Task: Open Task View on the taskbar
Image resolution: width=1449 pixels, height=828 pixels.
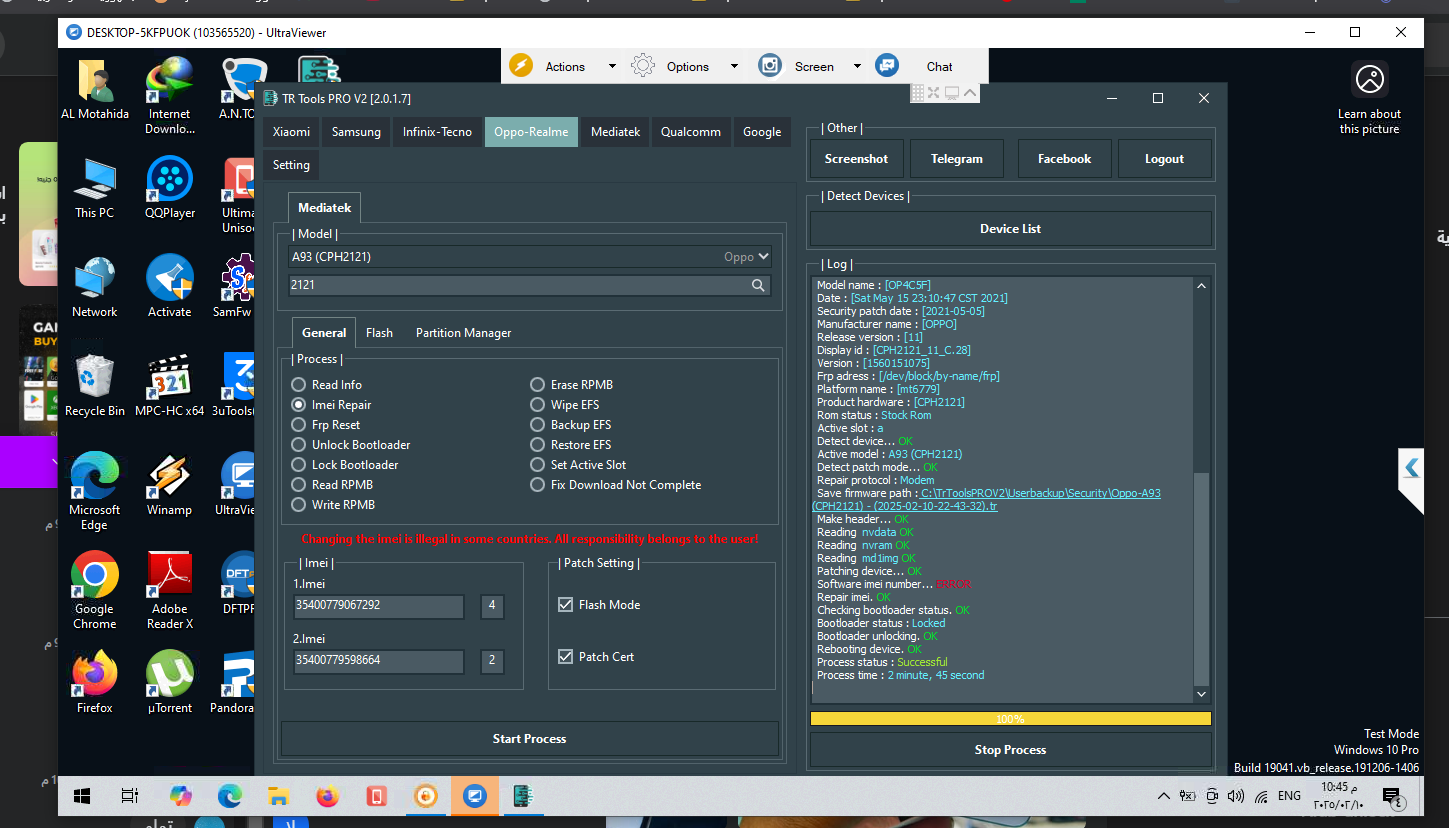Action: pos(130,796)
